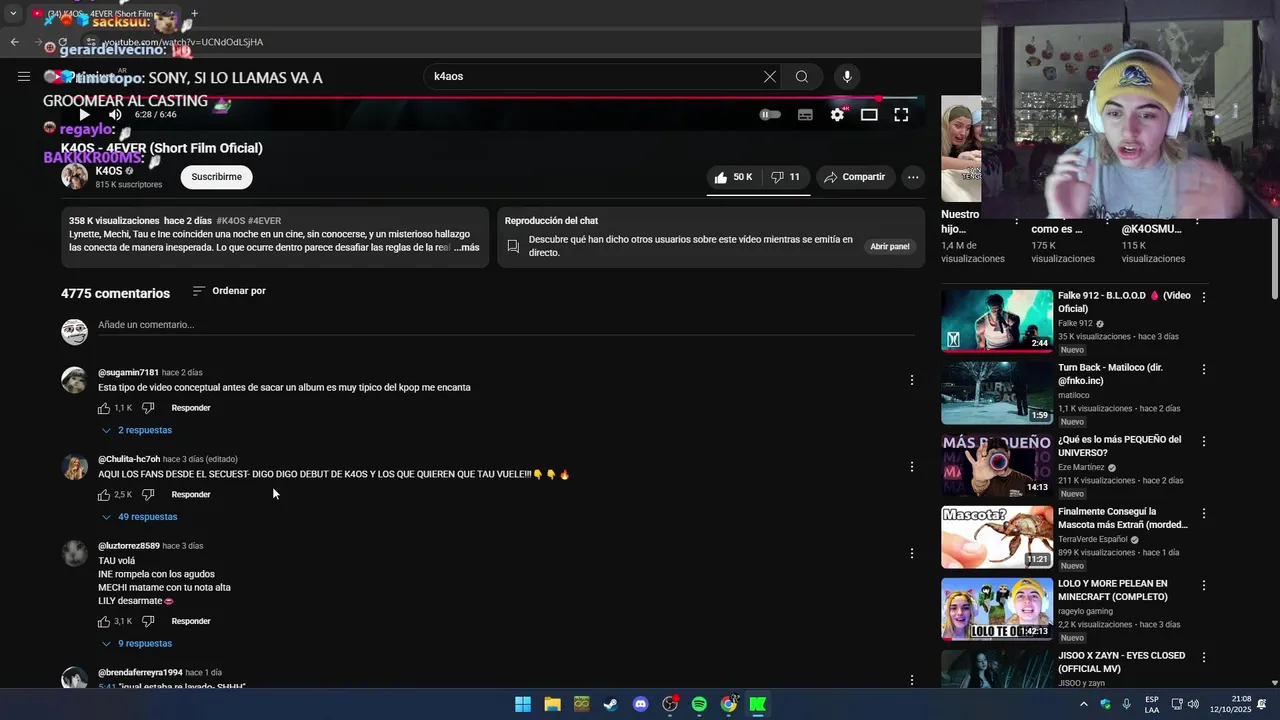Viewport: 1280px width, 720px height.
Task: Open options menu for @brendaferreyra1994 comment
Action: 911,680
